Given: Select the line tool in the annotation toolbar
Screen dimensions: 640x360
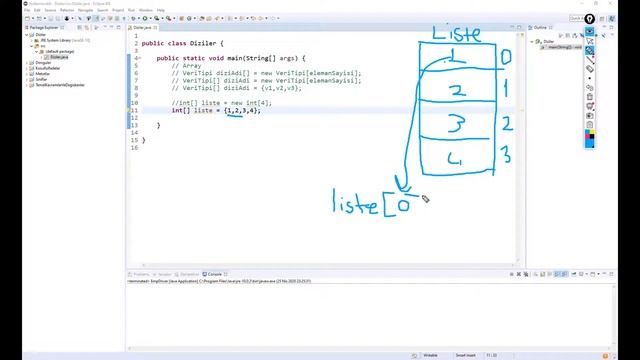Looking at the screenshot, I should (589, 60).
